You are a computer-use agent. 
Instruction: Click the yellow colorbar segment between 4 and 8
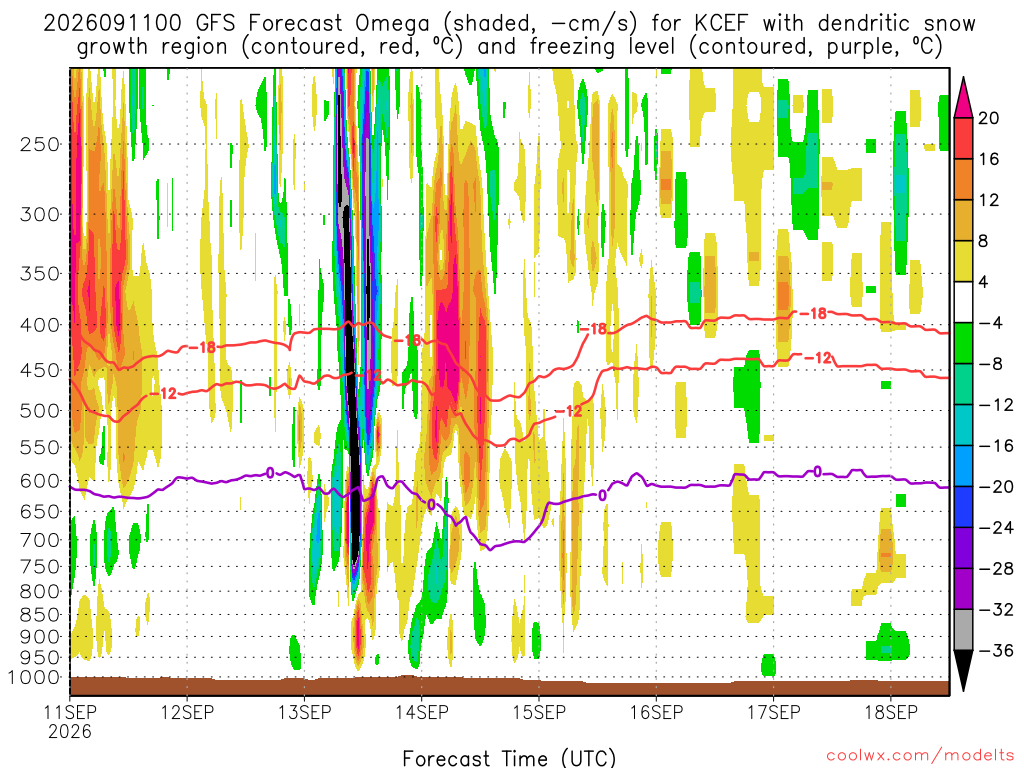pos(963,261)
